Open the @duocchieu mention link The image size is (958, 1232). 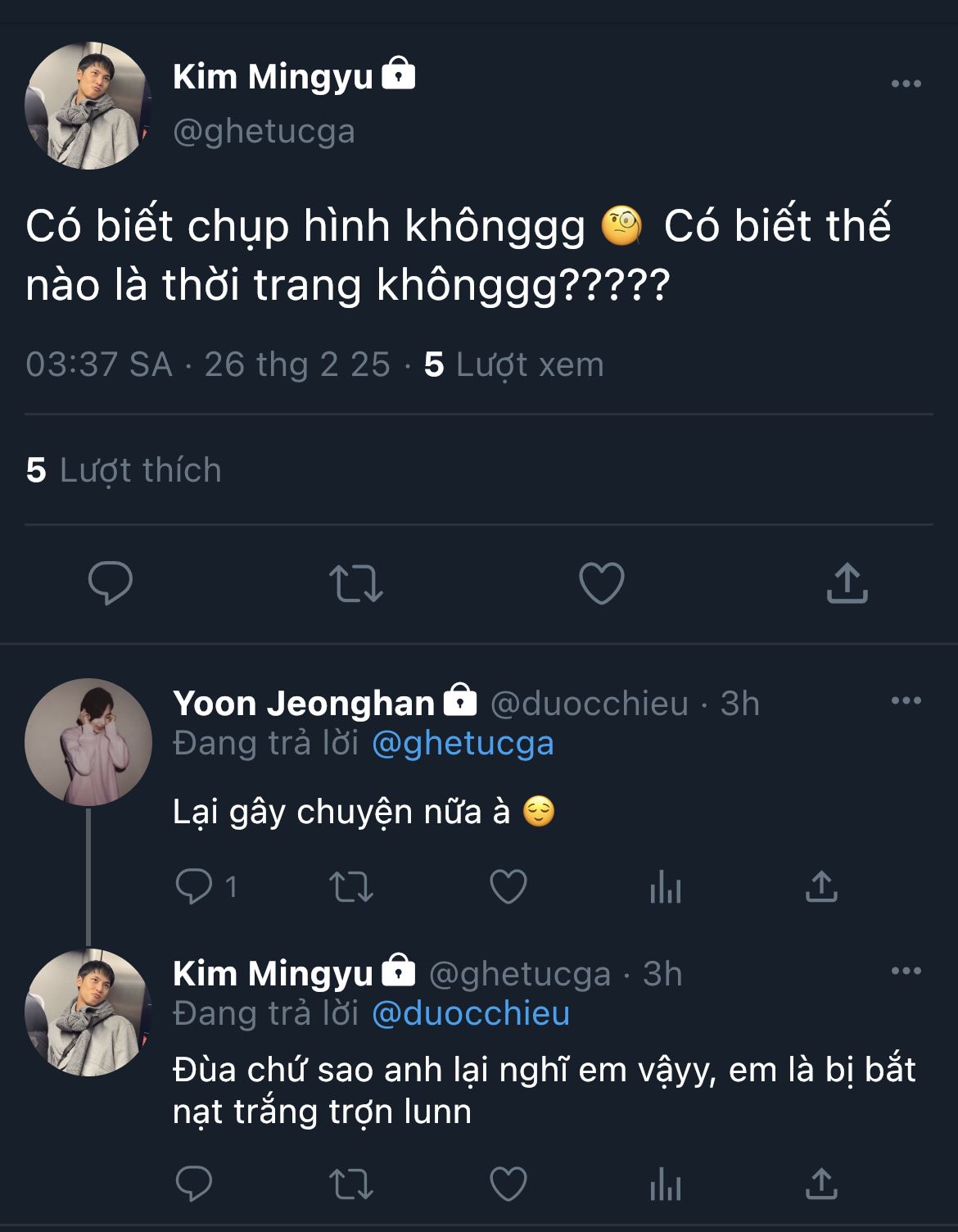point(471,1014)
